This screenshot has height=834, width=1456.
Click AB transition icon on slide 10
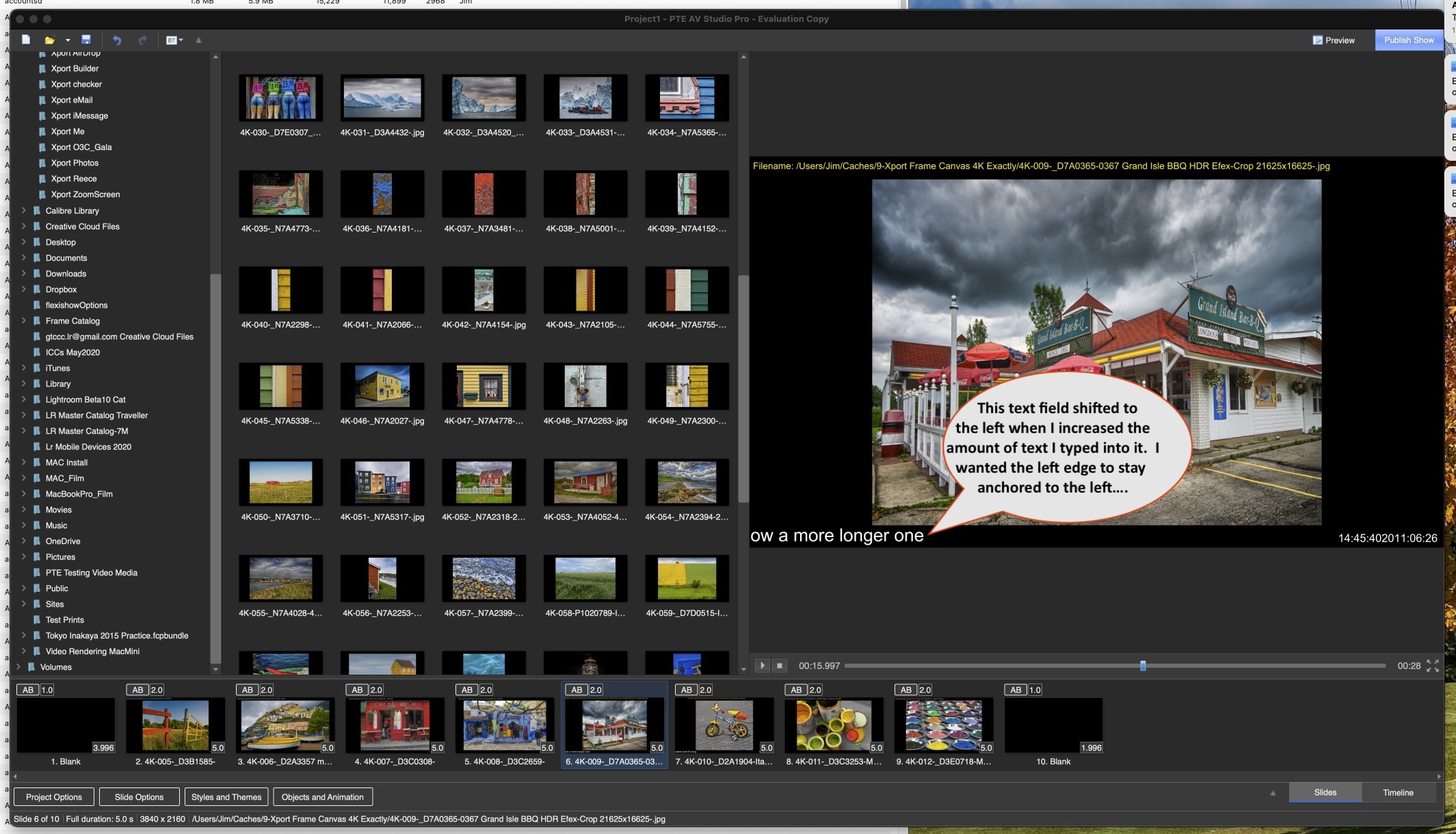click(1016, 690)
